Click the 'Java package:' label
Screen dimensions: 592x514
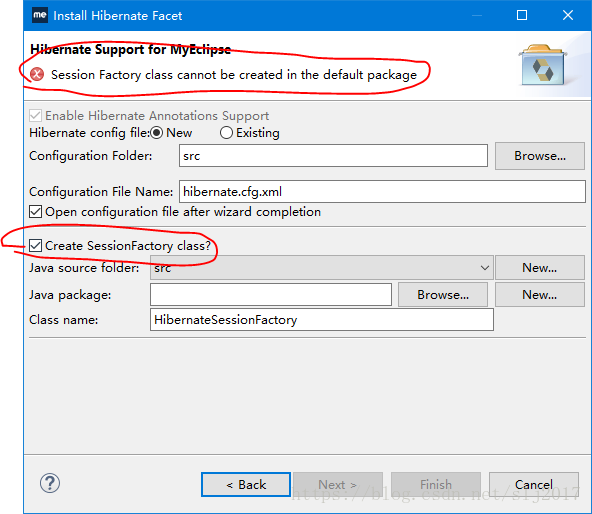point(70,295)
